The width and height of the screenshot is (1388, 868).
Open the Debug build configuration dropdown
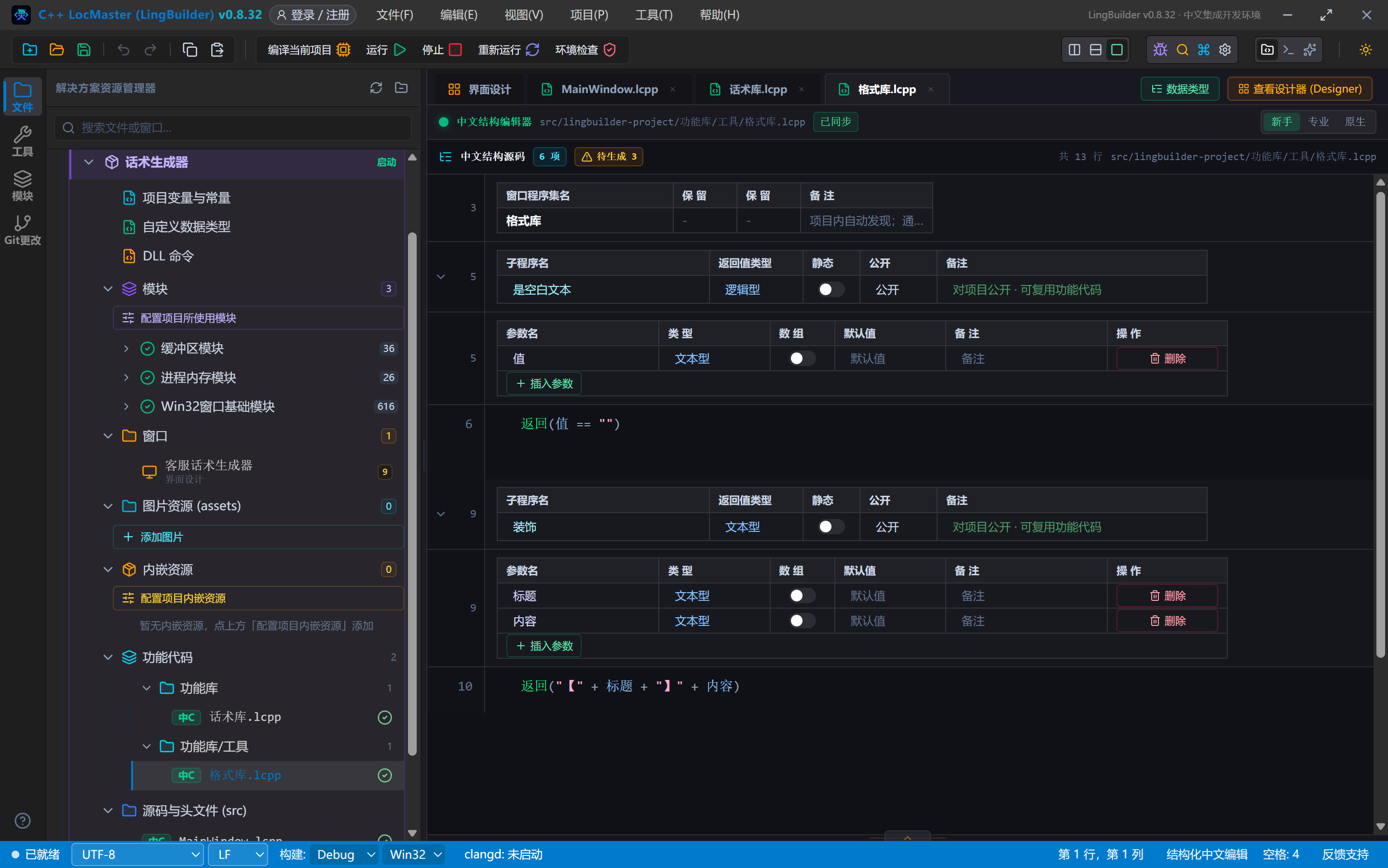click(x=344, y=854)
